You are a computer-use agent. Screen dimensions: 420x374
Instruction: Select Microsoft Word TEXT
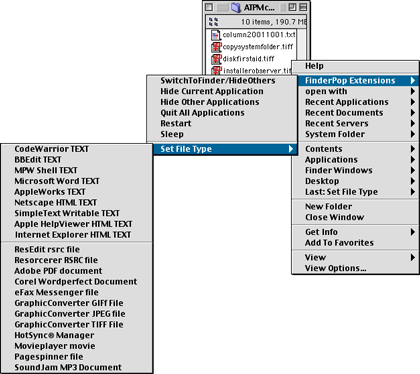(x=77, y=181)
